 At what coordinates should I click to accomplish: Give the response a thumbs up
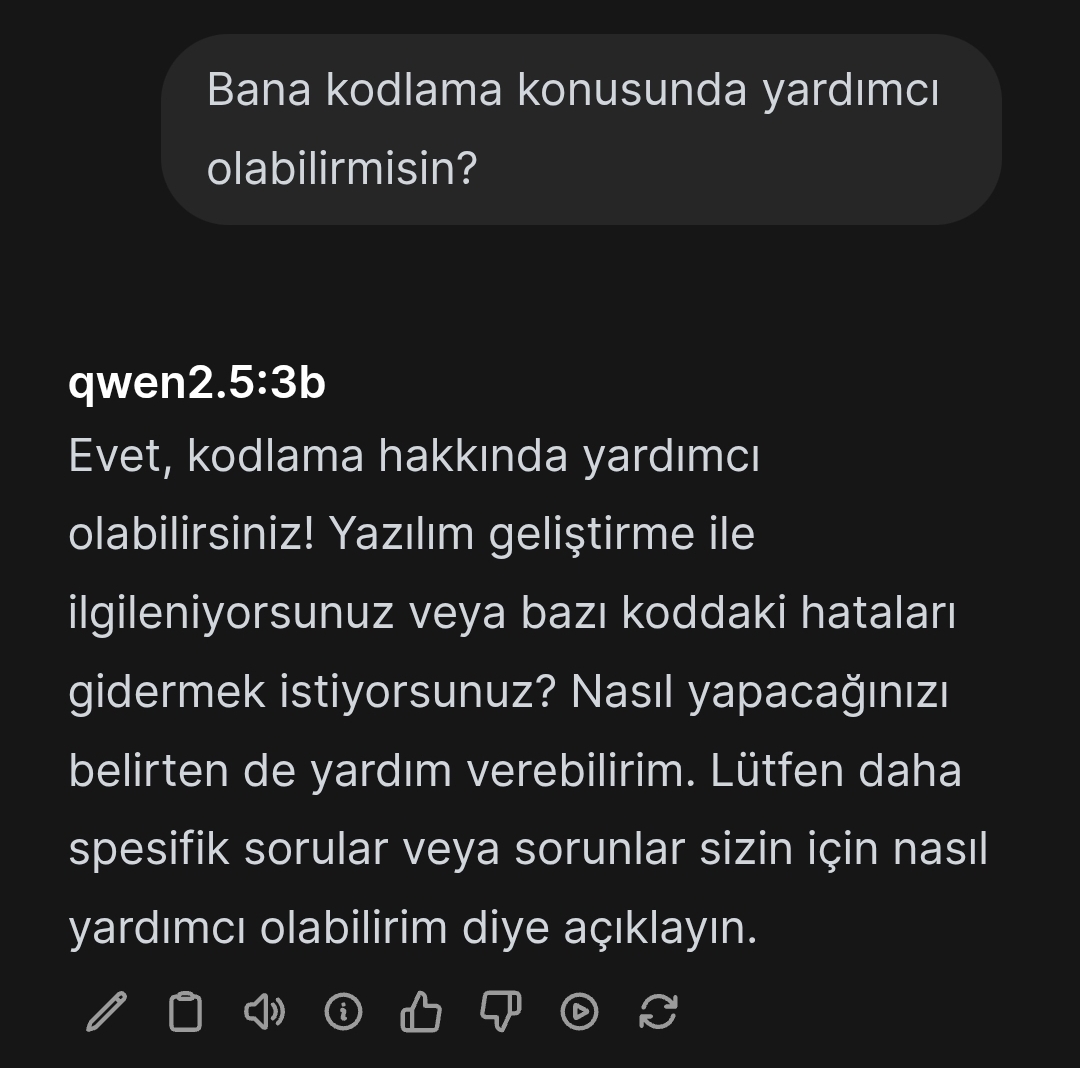421,1012
